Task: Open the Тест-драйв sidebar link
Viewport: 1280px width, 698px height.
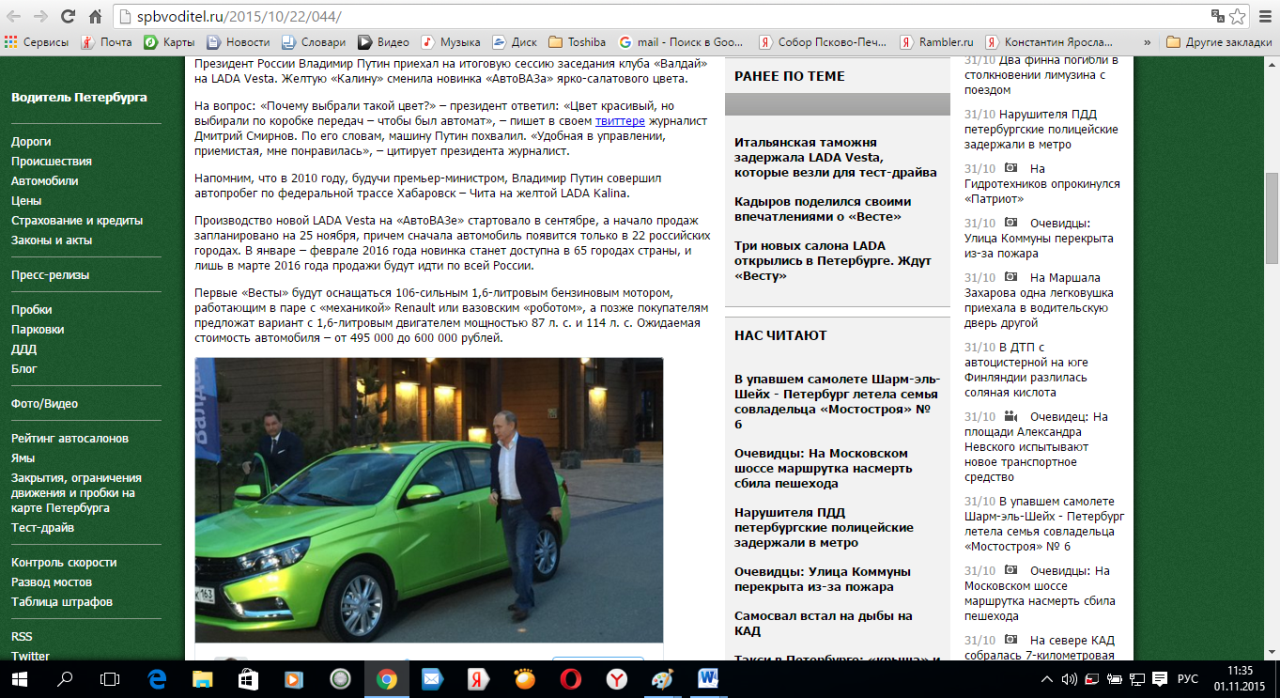Action: [43, 528]
